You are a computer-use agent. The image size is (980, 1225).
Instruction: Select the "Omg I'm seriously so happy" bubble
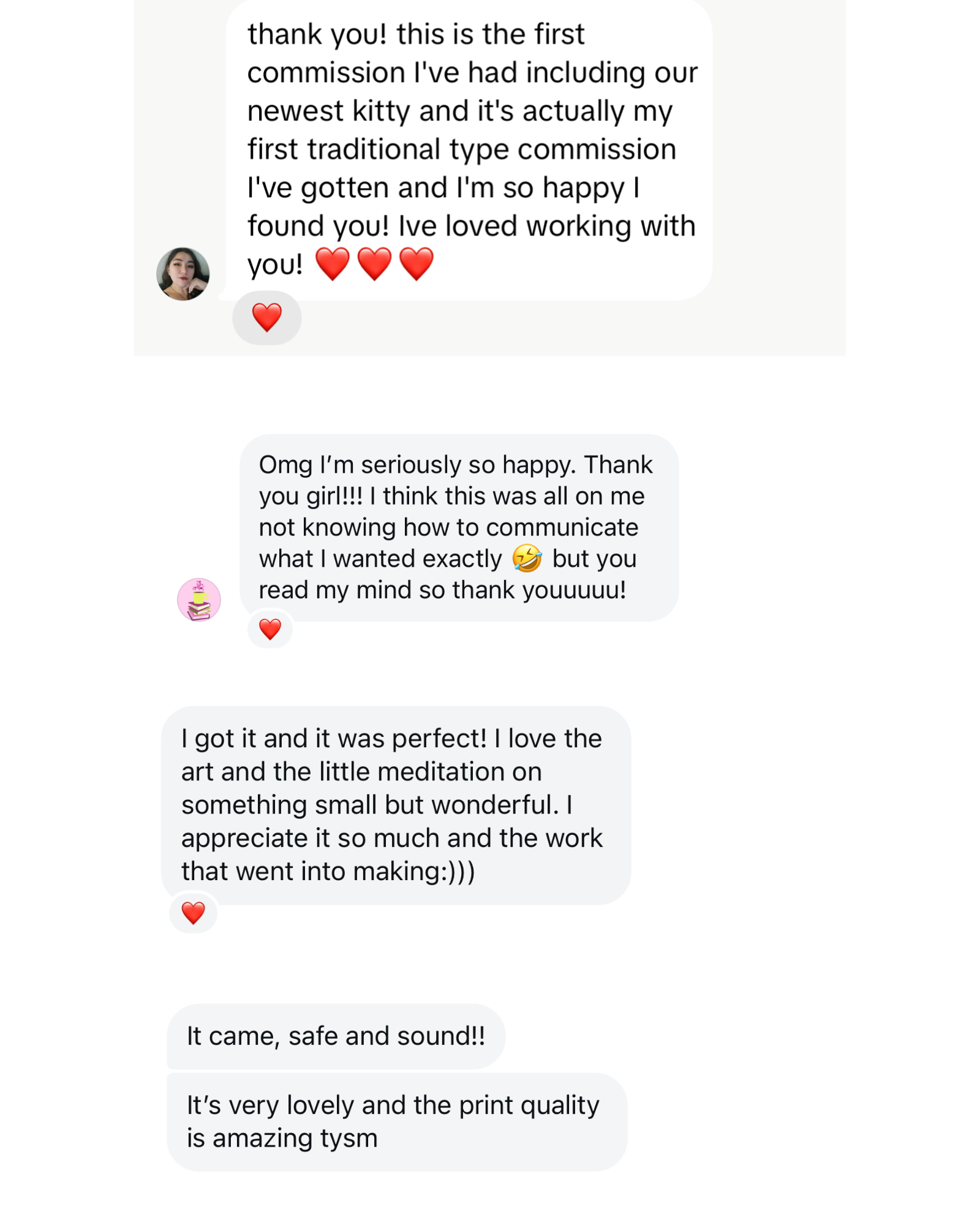pos(458,528)
